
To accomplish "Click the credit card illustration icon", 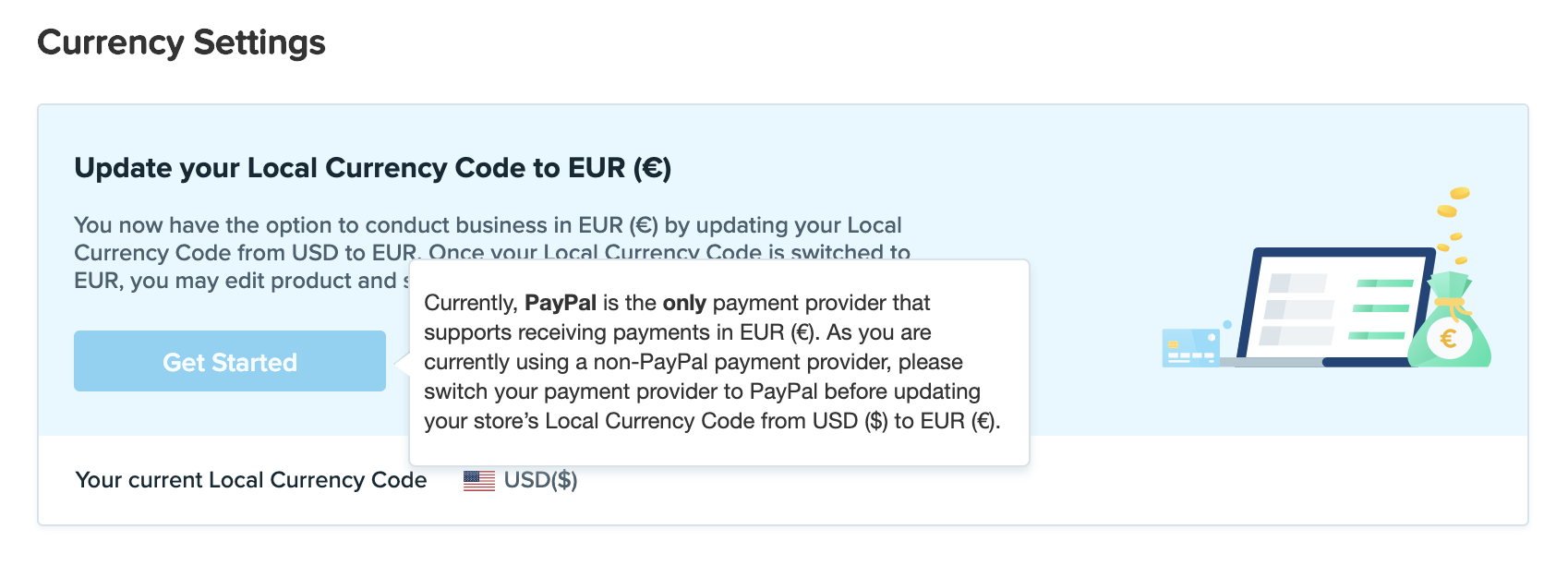I will coord(1191,347).
